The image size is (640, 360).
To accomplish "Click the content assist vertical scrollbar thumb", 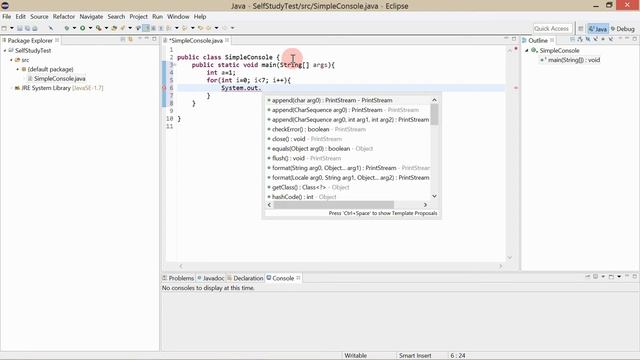I will click(x=434, y=115).
